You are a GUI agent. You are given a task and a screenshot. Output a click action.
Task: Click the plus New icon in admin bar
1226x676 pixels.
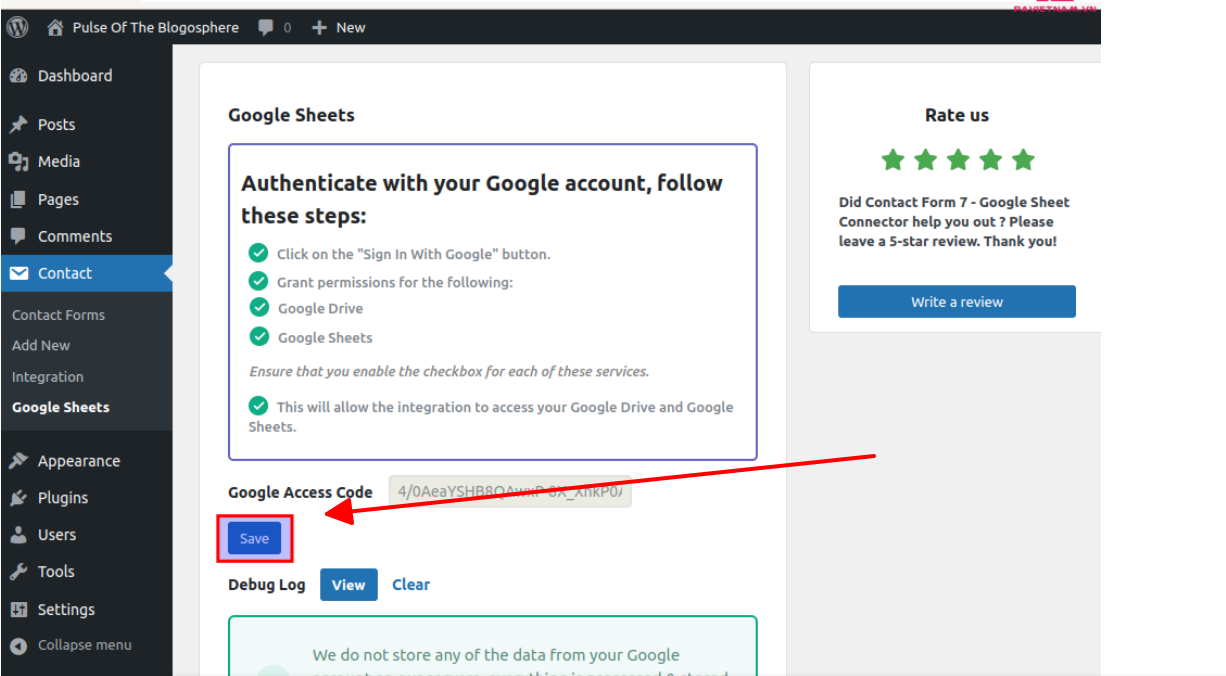[320, 27]
